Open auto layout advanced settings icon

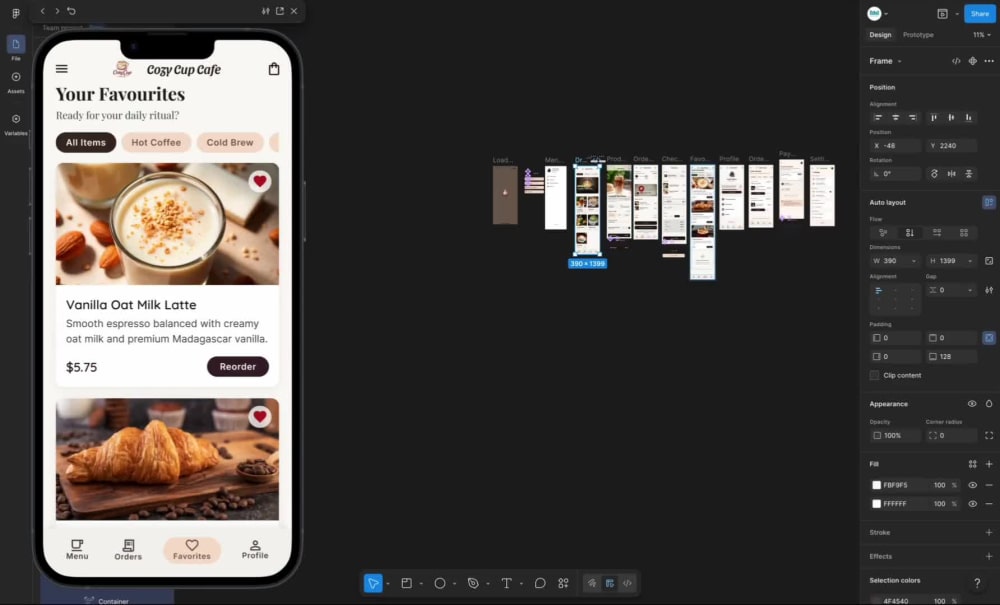(x=989, y=290)
